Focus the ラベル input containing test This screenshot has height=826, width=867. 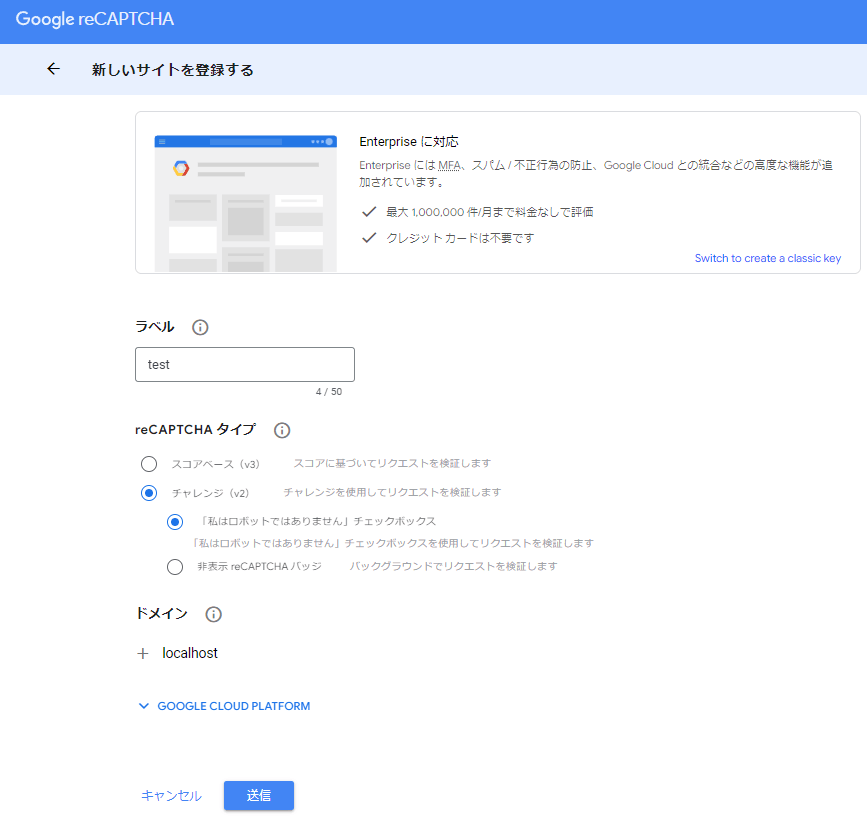245,364
